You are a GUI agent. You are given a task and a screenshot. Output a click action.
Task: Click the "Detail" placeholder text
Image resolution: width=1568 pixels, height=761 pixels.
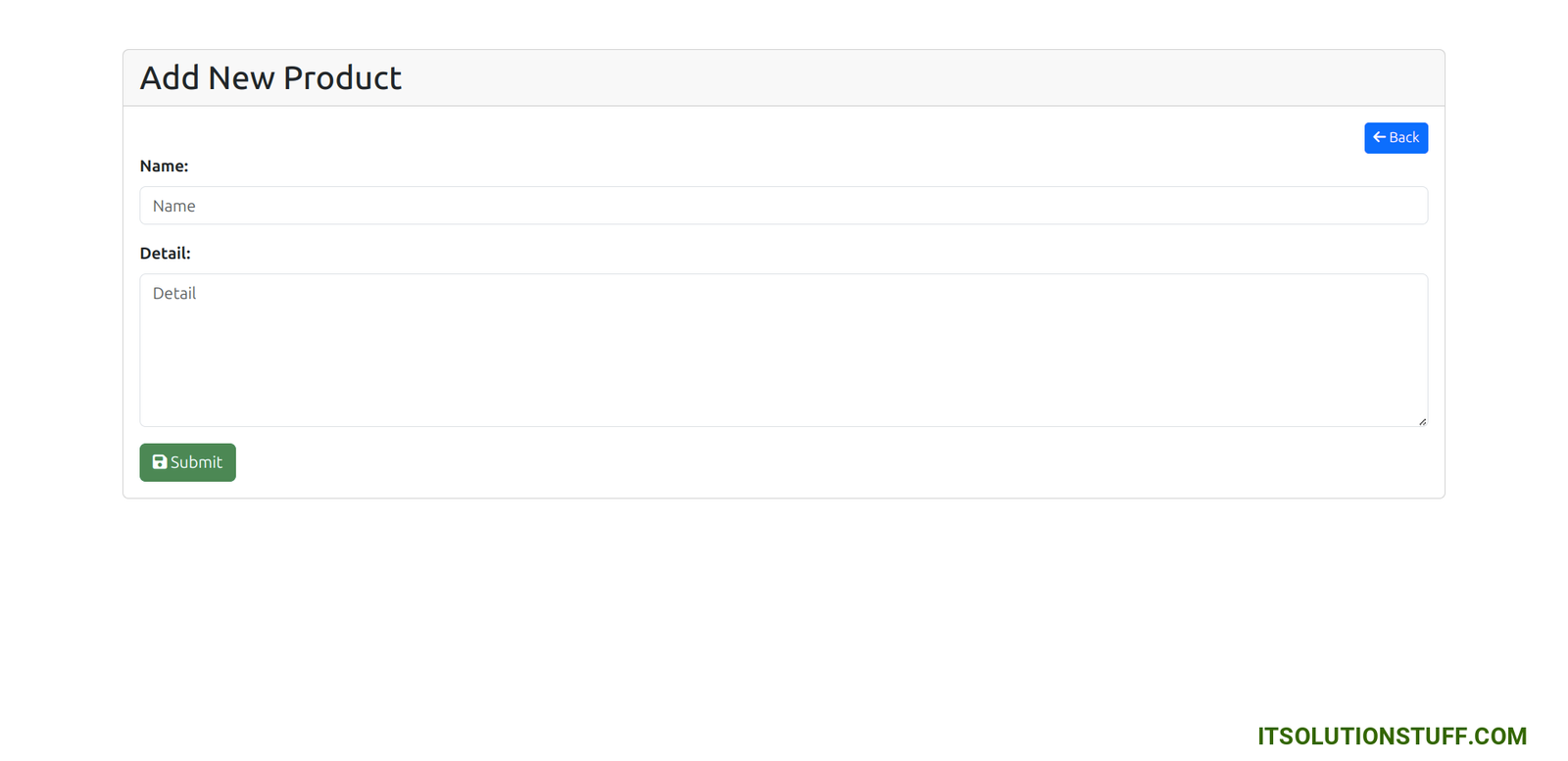174,294
